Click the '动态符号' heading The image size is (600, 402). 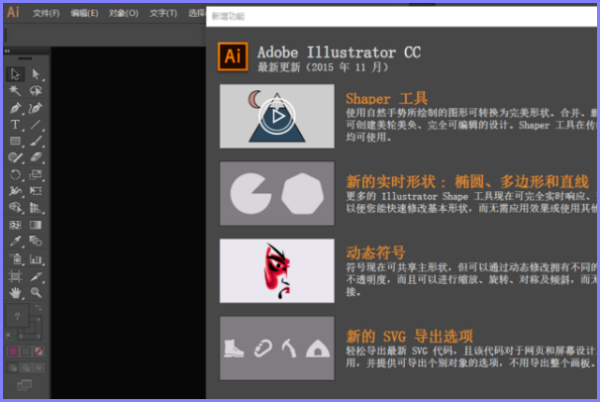pos(375,253)
